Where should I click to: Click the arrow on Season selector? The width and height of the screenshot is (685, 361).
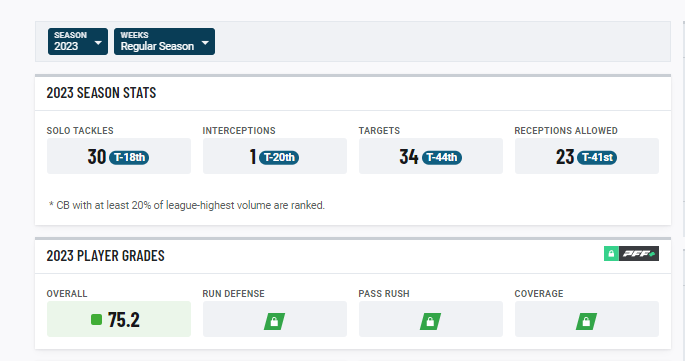[98, 43]
